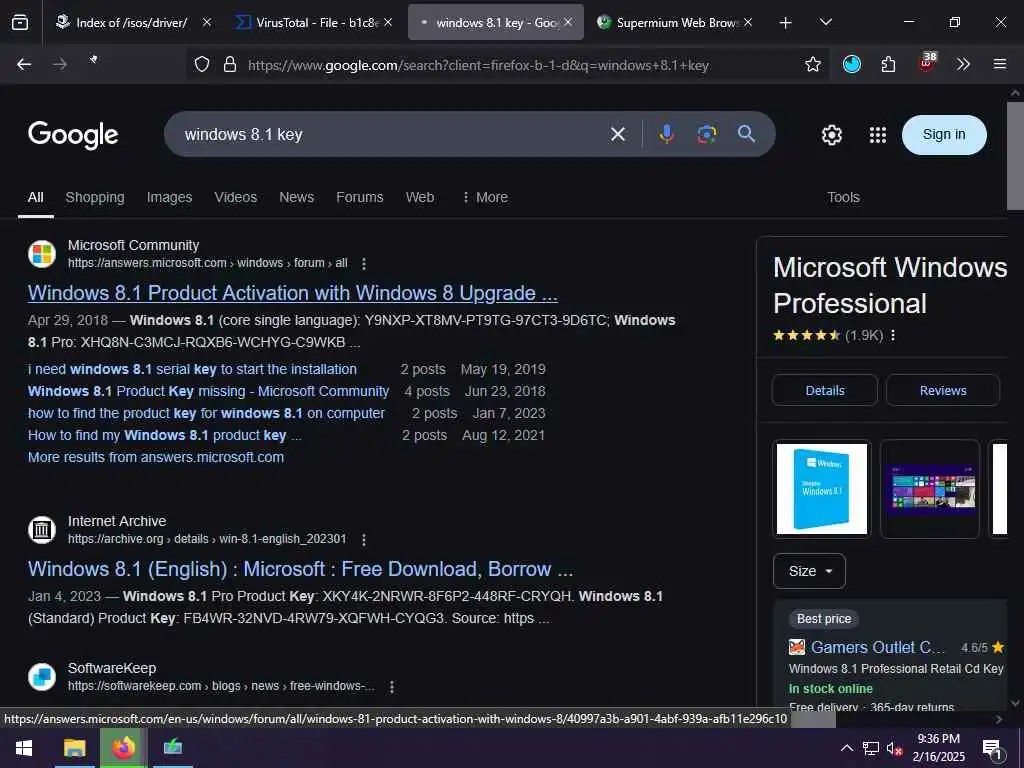Select the Shopping search filter
Viewport: 1024px width, 768px height.
tap(95, 197)
